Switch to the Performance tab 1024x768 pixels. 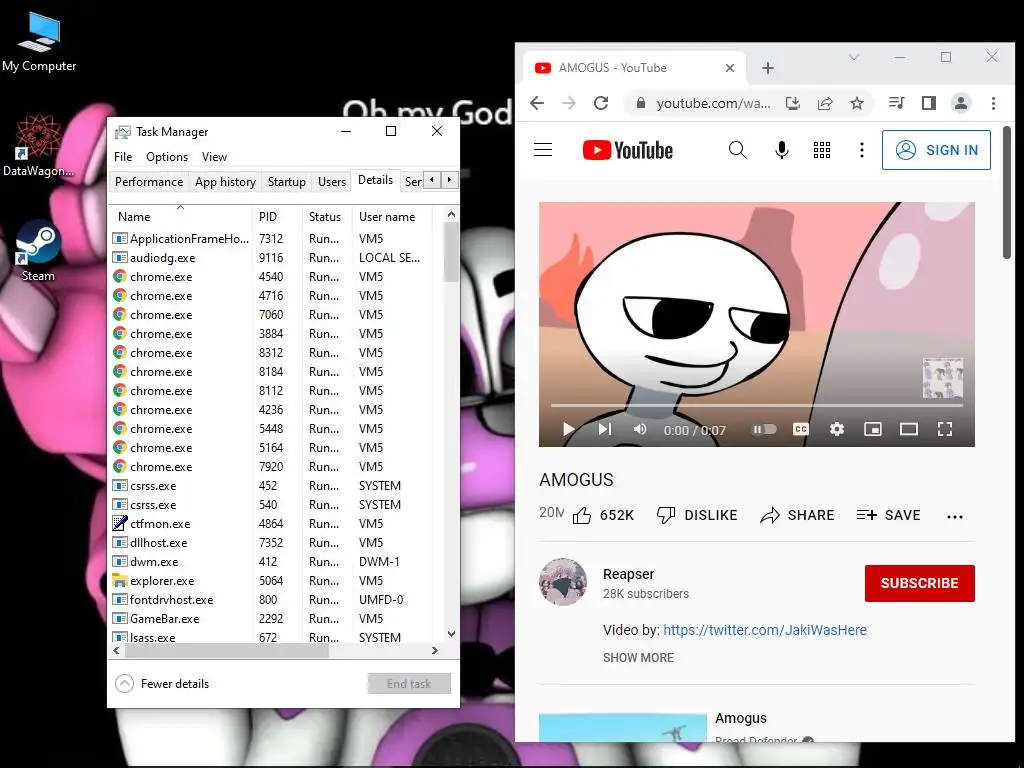pos(149,182)
